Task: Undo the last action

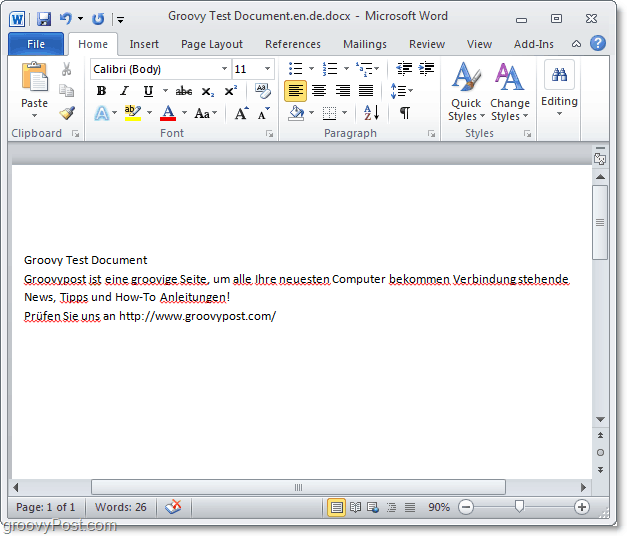Action: [x=66, y=18]
